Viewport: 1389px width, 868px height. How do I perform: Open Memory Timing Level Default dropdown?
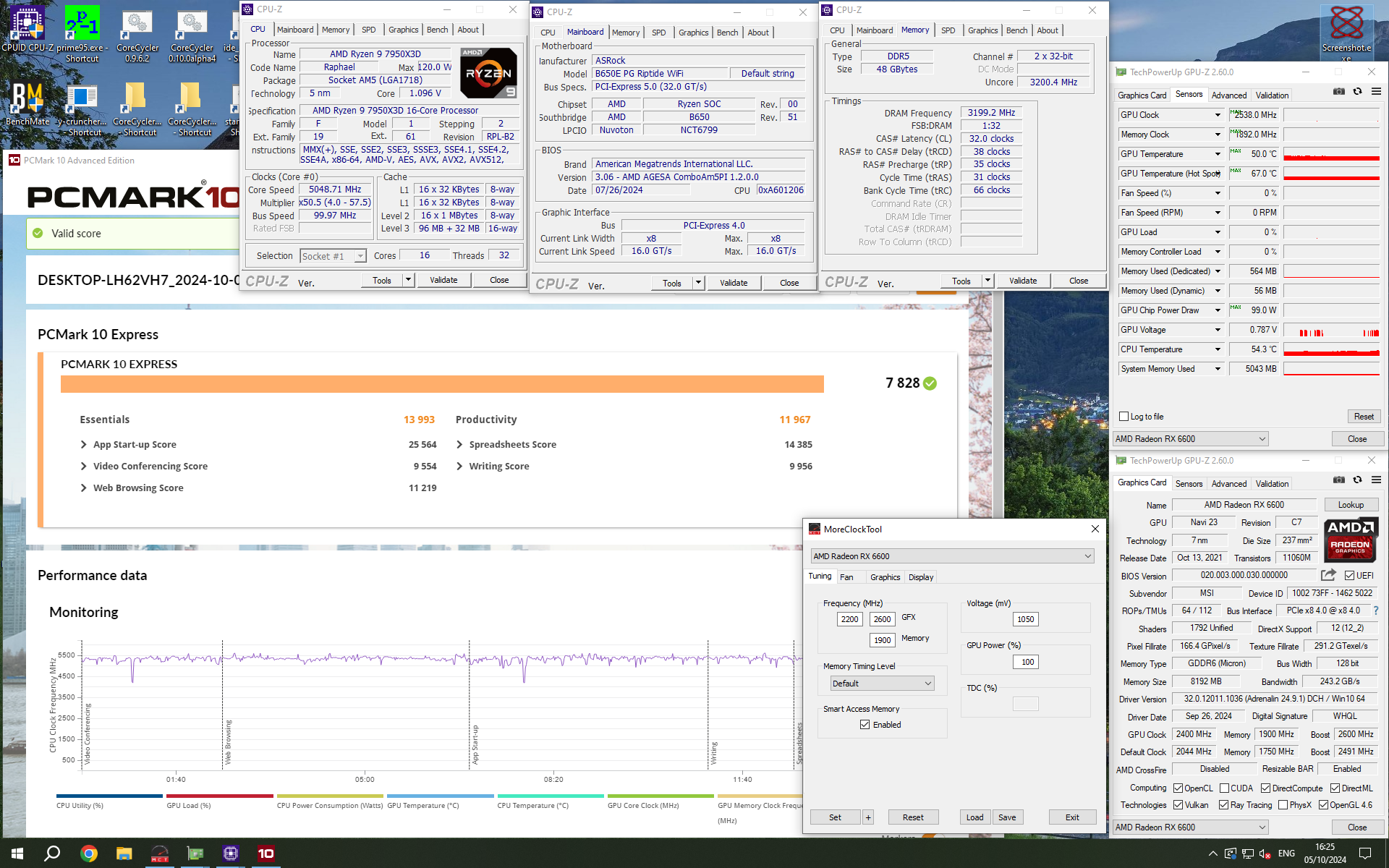pyautogui.click(x=883, y=684)
